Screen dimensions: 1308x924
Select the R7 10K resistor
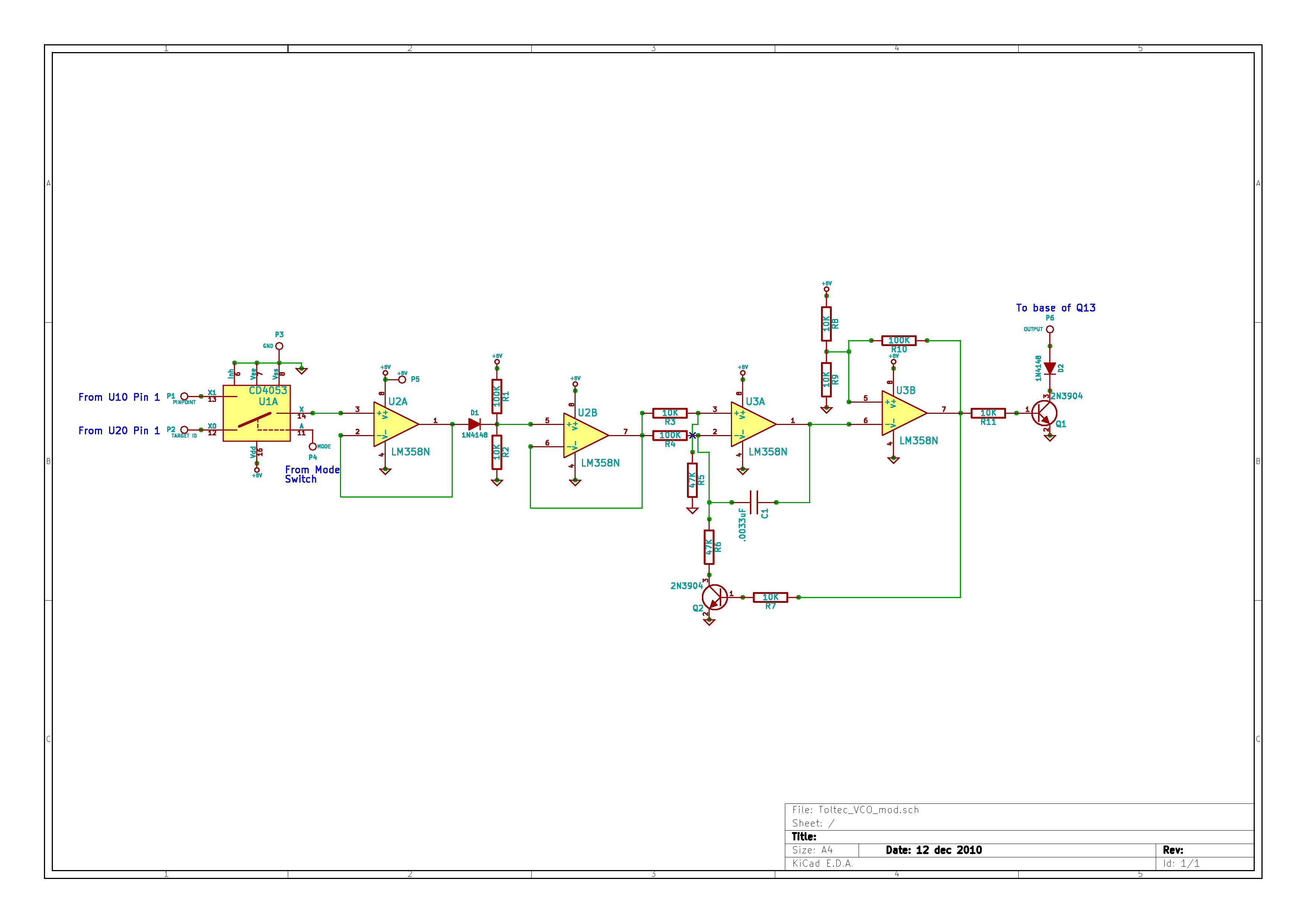tap(770, 597)
